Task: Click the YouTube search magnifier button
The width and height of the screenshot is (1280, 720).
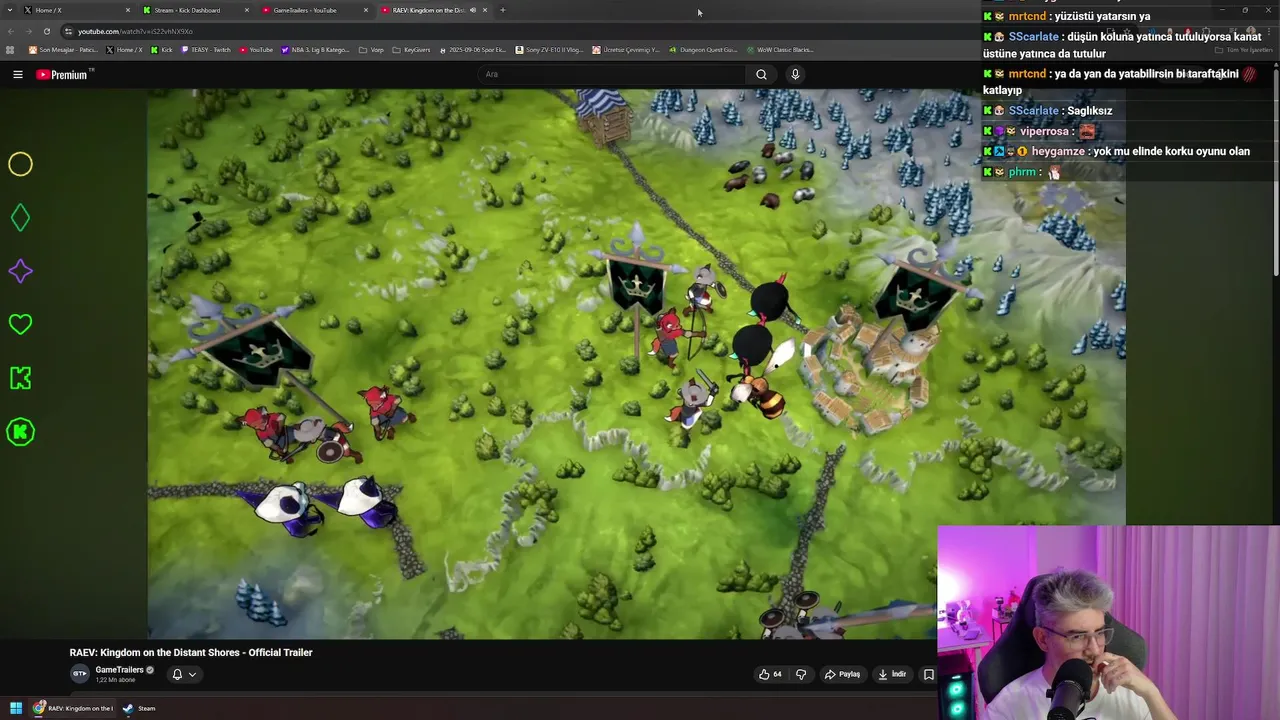Action: [761, 74]
